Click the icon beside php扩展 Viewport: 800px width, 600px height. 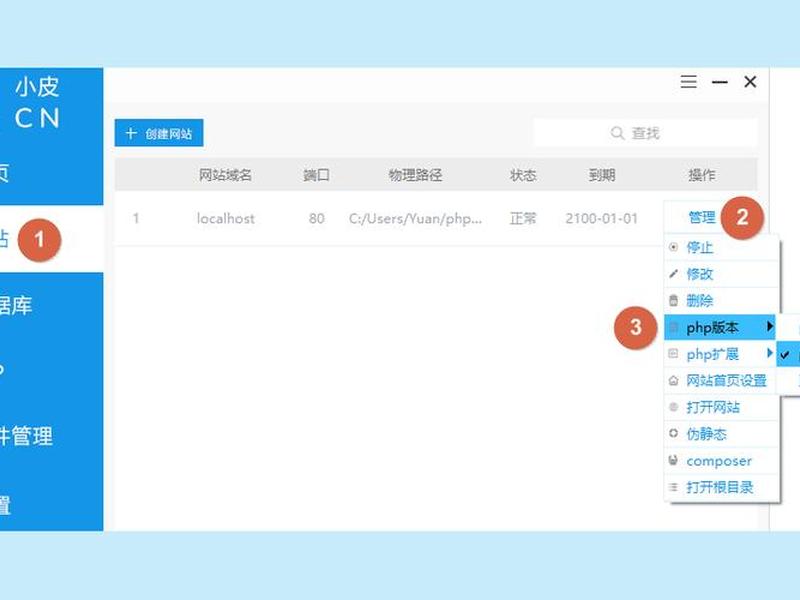tap(673, 354)
